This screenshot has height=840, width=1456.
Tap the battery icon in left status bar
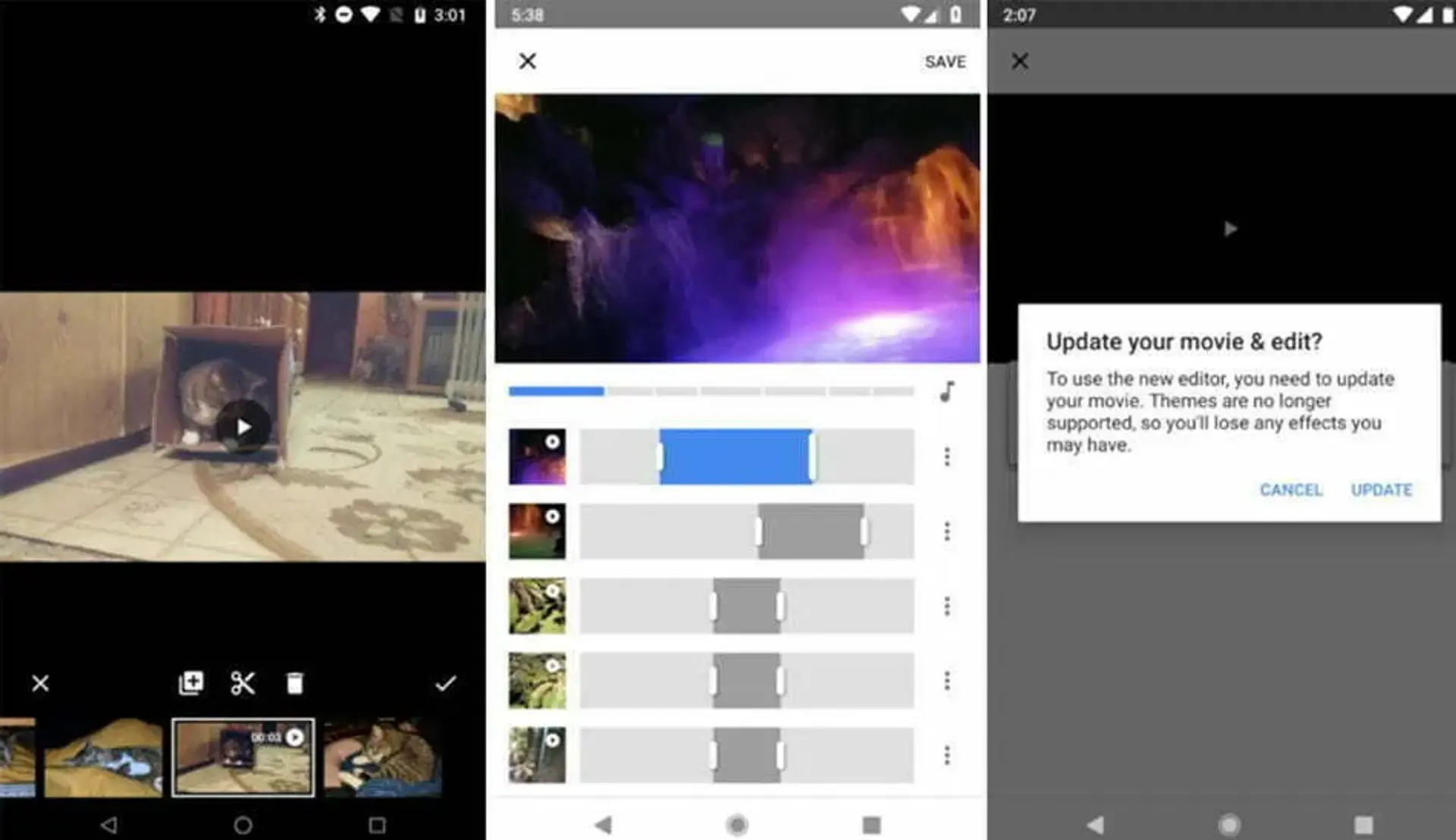(420, 14)
